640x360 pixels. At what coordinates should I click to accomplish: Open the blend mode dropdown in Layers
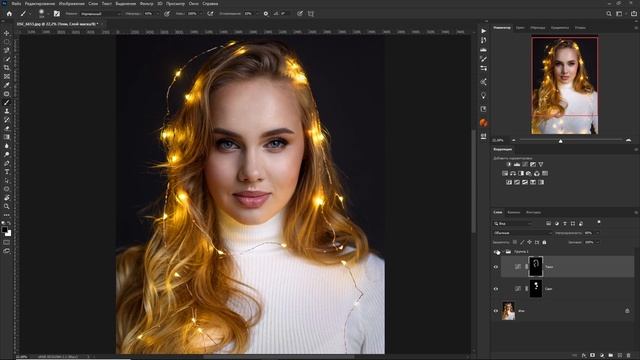point(522,233)
